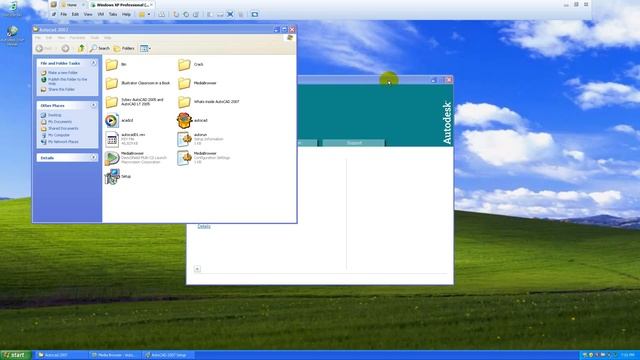640x360 pixels.
Task: Open the Explorer Help menu
Action: click(x=108, y=38)
